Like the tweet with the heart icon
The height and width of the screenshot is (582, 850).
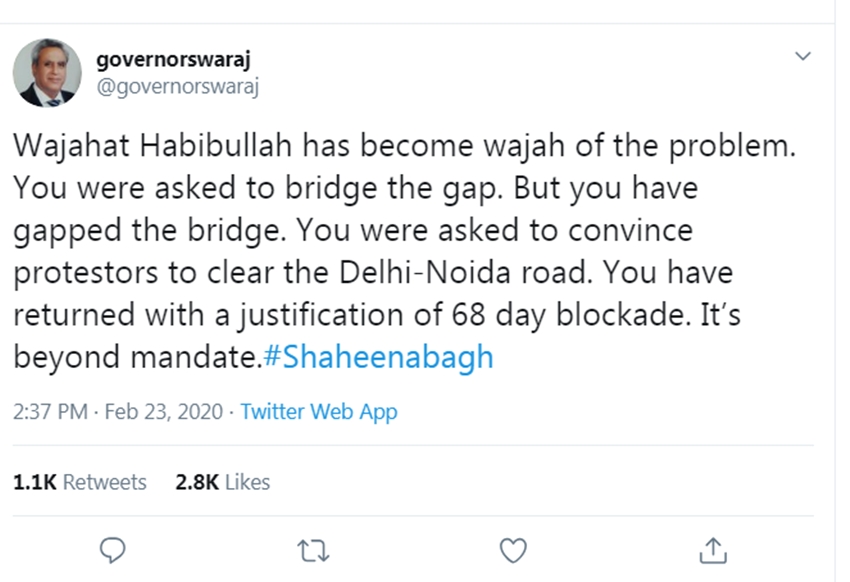point(513,549)
